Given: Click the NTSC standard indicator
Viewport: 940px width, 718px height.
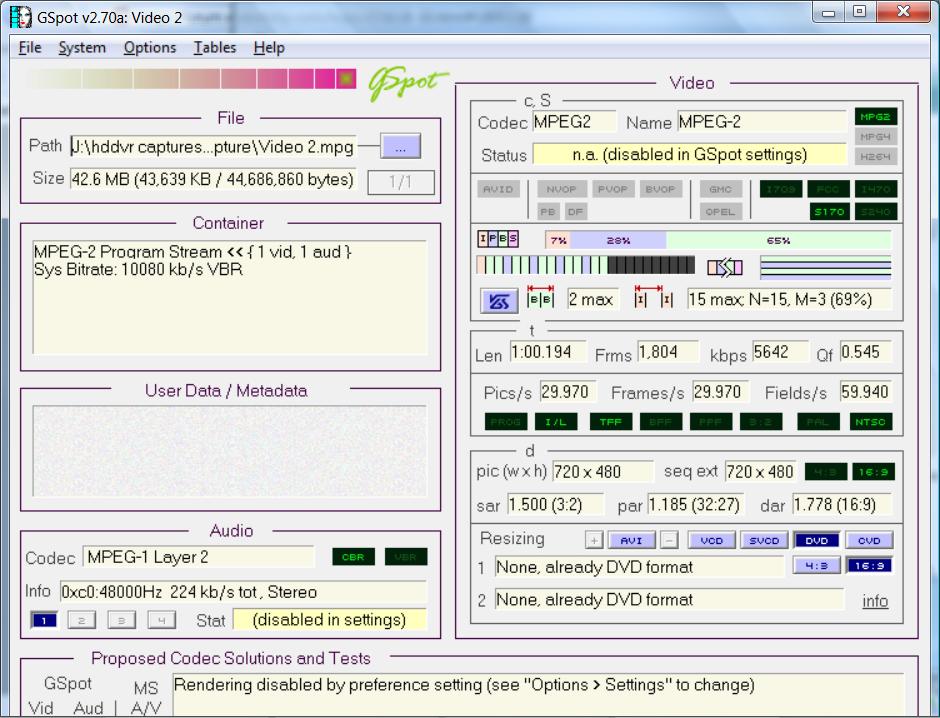Looking at the screenshot, I should [870, 422].
